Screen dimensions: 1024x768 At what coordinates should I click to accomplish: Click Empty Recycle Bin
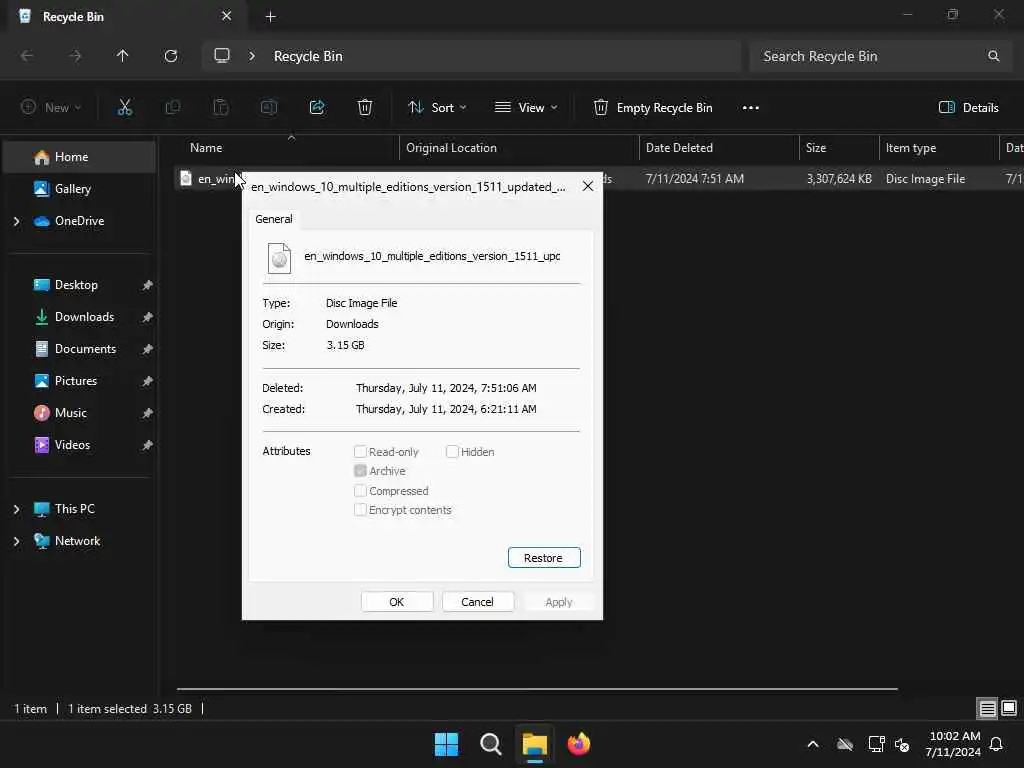653,108
